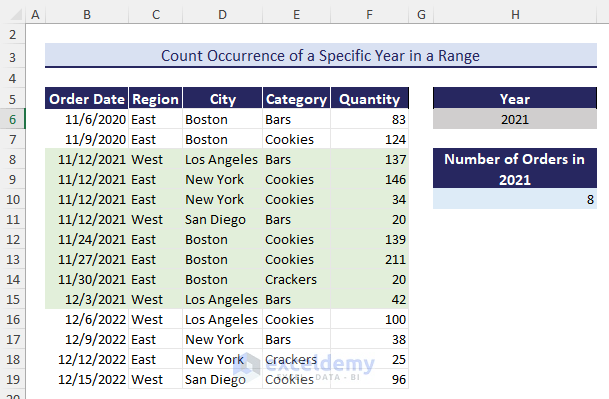Select date cell 11/9/2020

87,139
